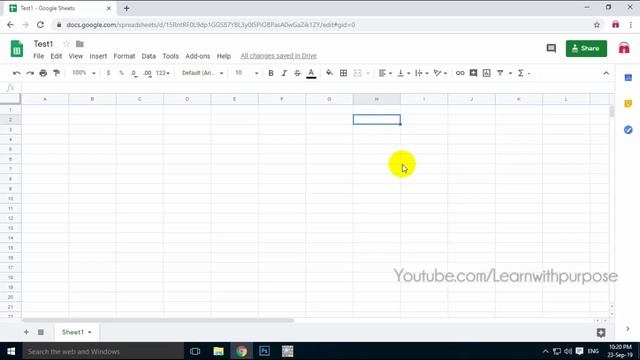Click the Redo icon in toolbar
Image resolution: width=640 pixels, height=360 pixels.
[x=30, y=73]
